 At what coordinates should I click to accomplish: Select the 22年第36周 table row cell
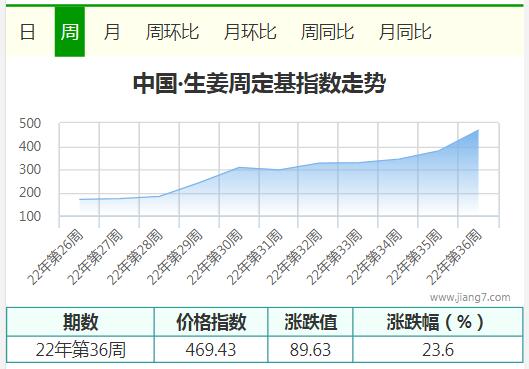pyautogui.click(x=80, y=349)
